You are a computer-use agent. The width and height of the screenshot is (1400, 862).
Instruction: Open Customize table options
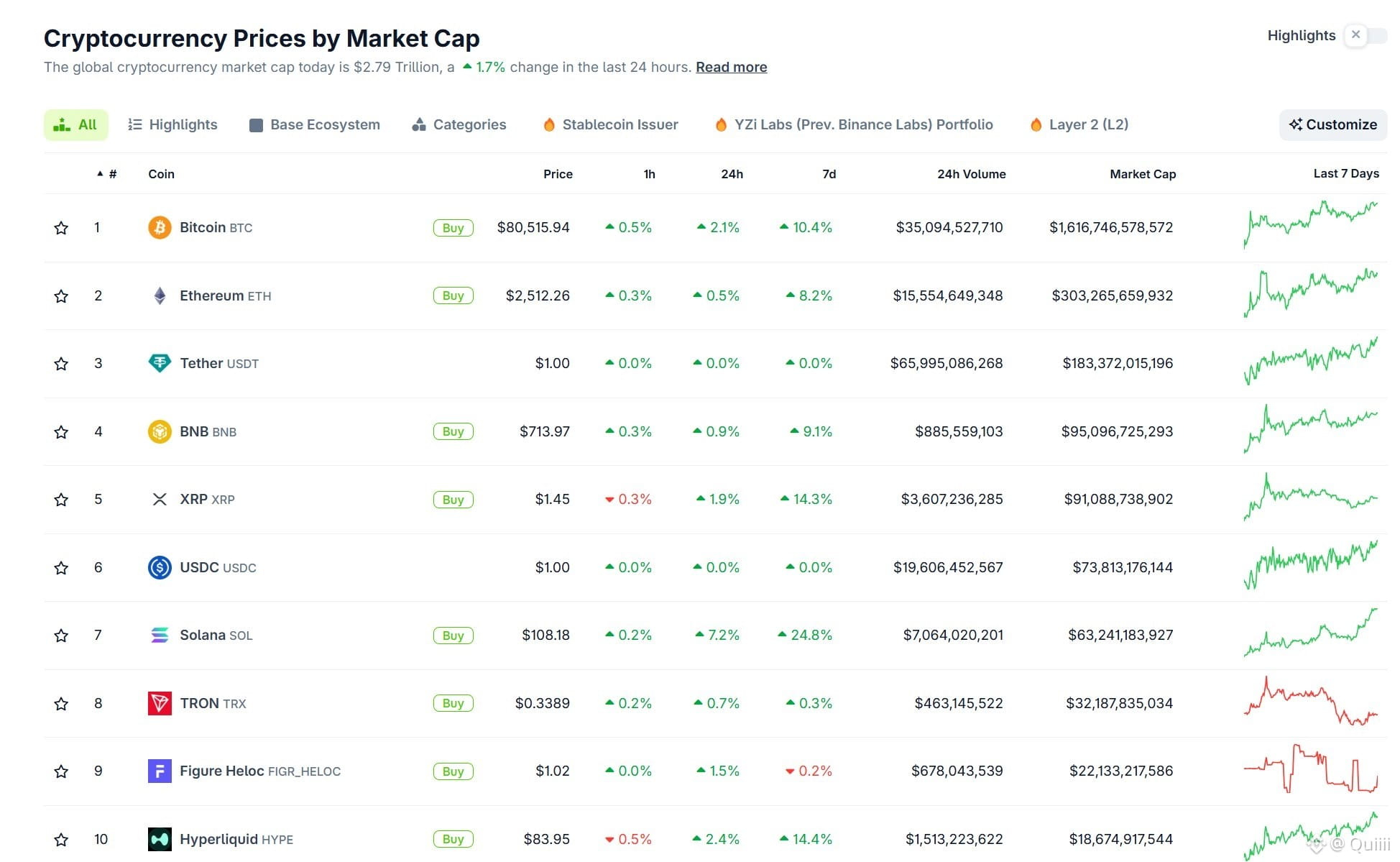tap(1333, 124)
